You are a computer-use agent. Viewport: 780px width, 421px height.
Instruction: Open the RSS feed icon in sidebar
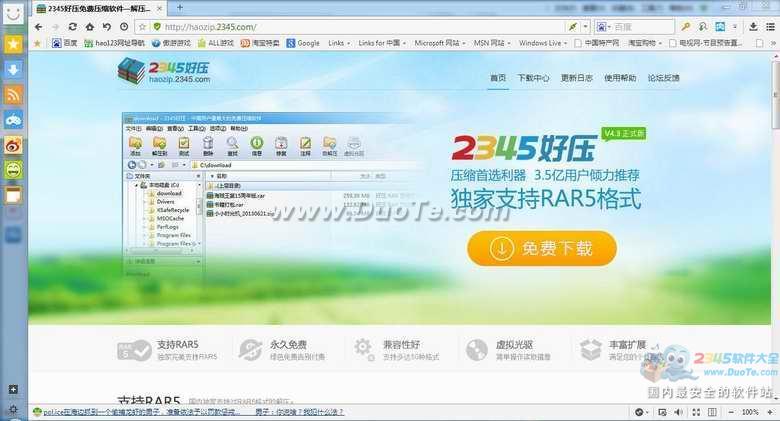[13, 95]
